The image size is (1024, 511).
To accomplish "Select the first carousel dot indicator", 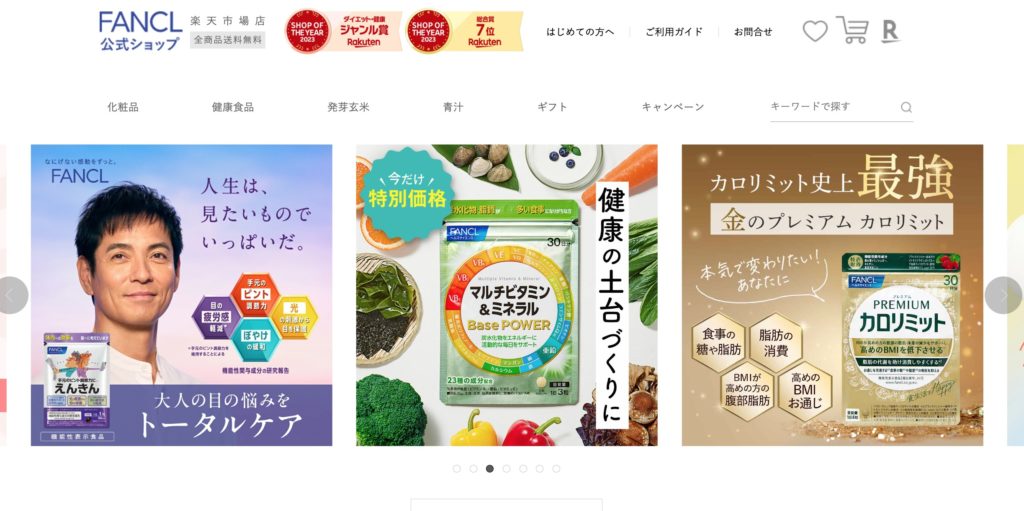I will [456, 469].
